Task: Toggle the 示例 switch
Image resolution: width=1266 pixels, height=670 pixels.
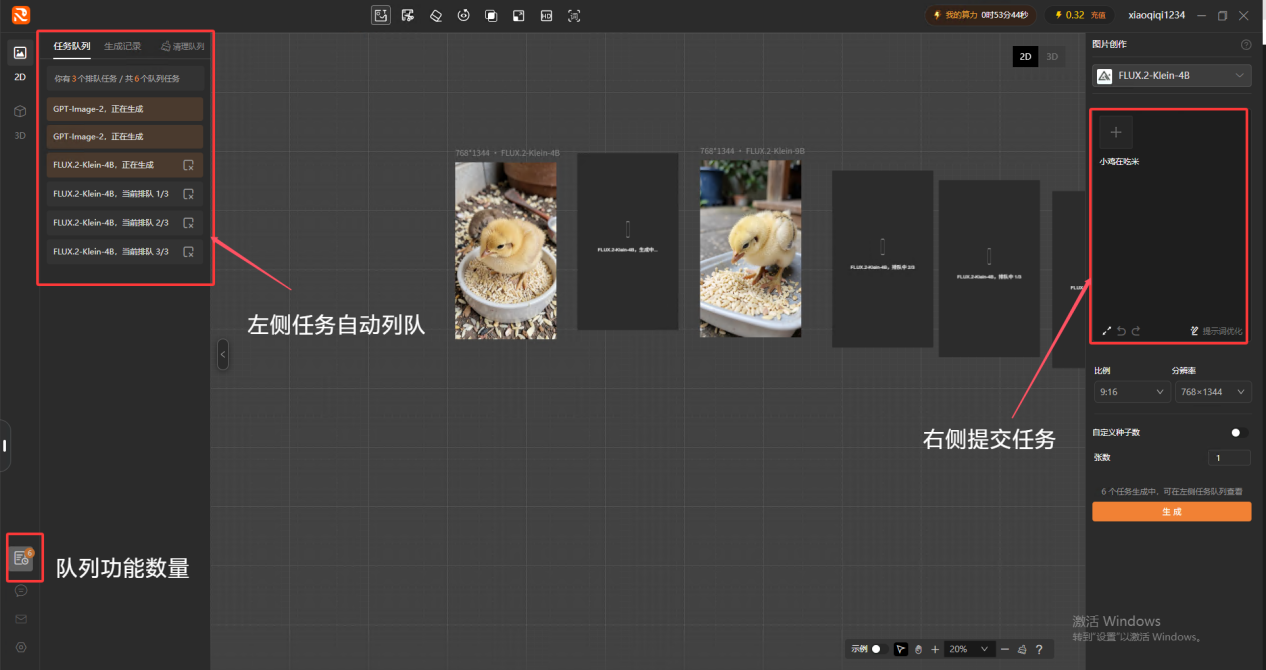Action: [x=879, y=649]
